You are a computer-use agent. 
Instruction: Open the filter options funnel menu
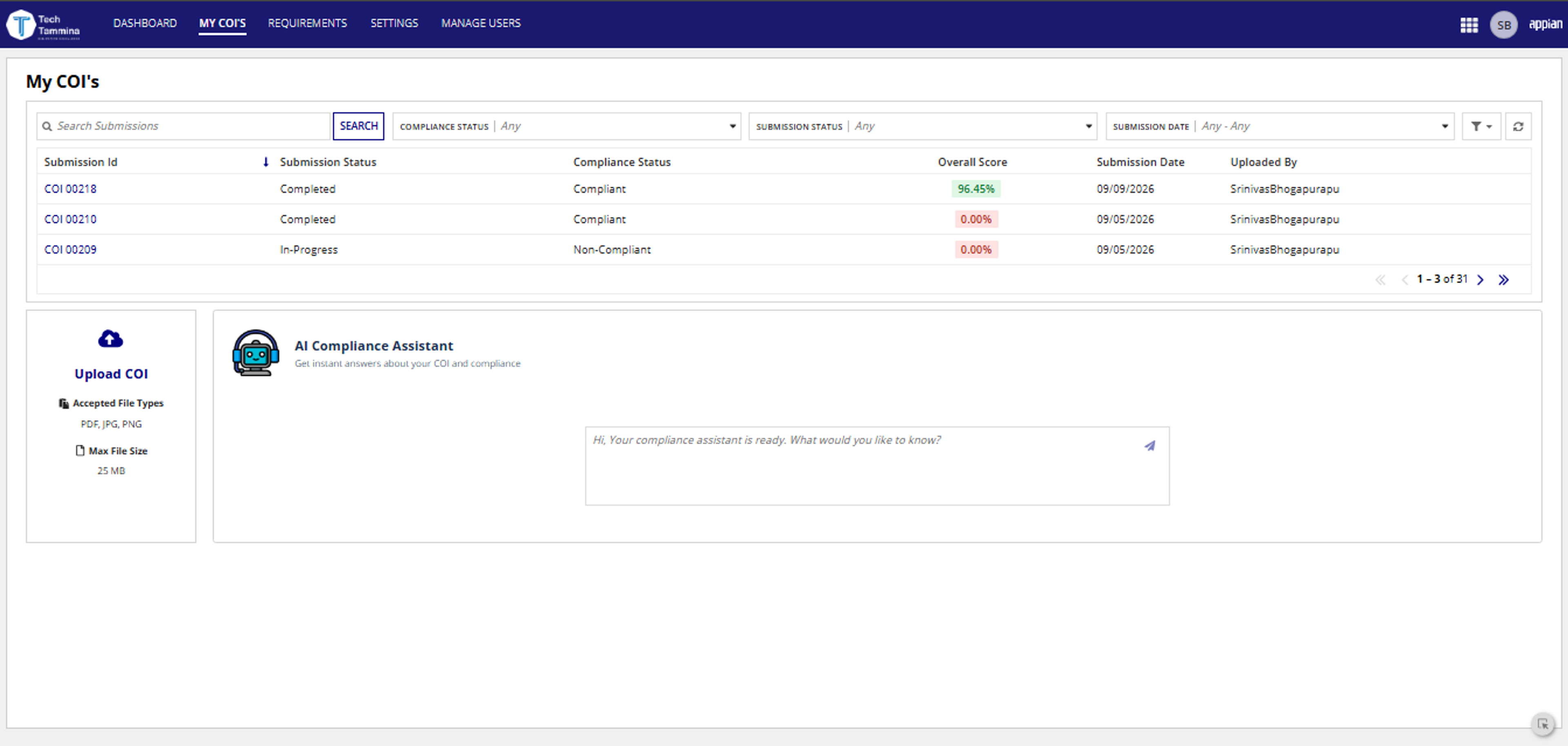[1481, 127]
